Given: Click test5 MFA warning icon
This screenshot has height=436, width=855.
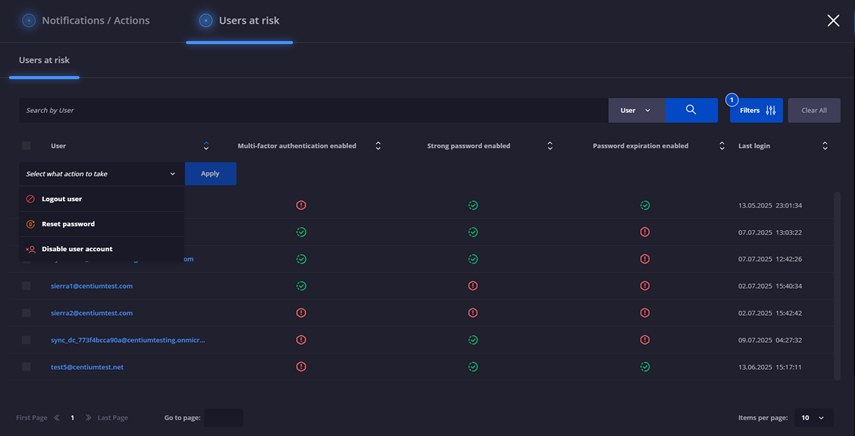Looking at the screenshot, I should click(x=301, y=367).
